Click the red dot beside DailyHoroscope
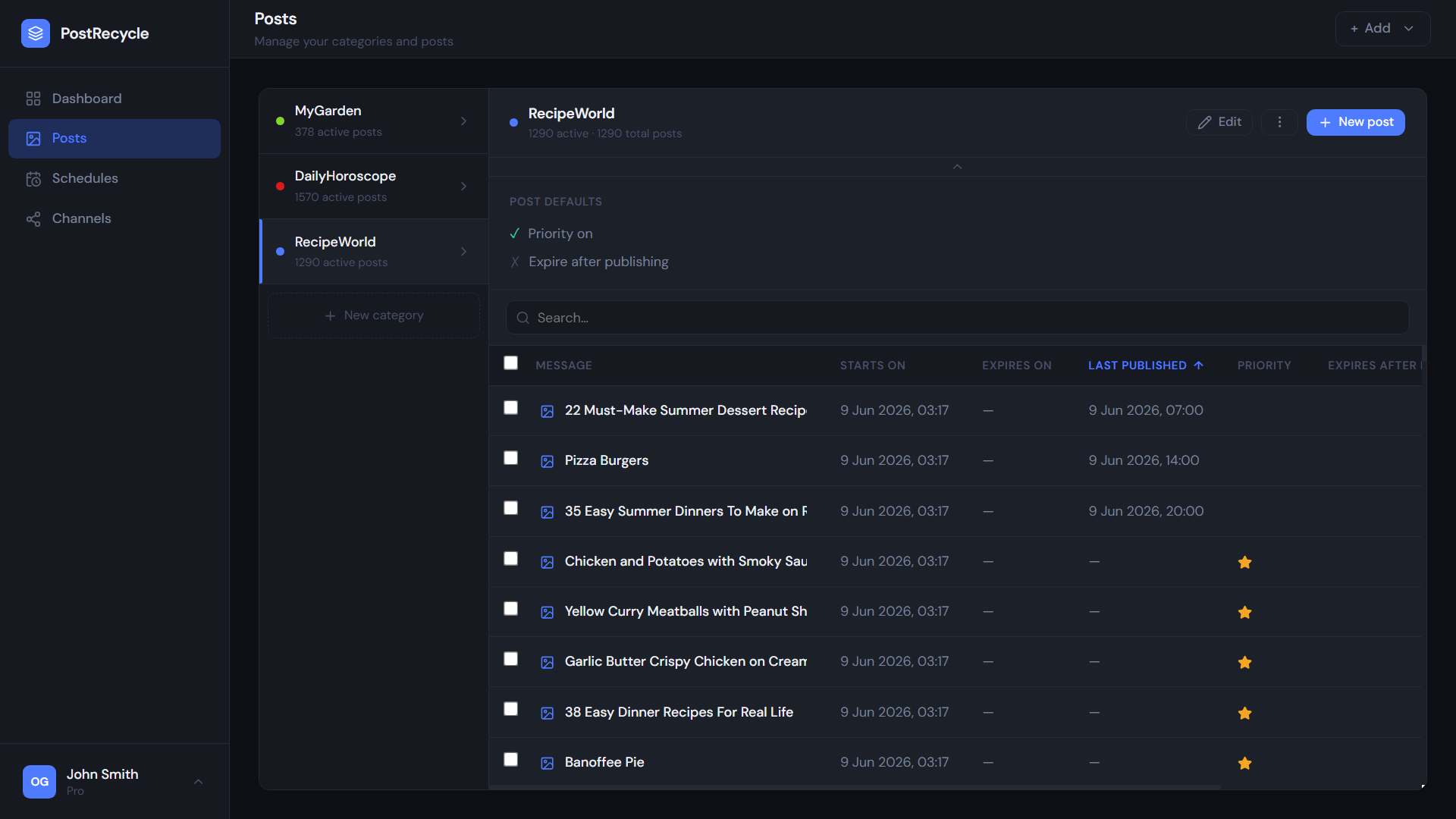The image size is (1456, 819). 280,187
